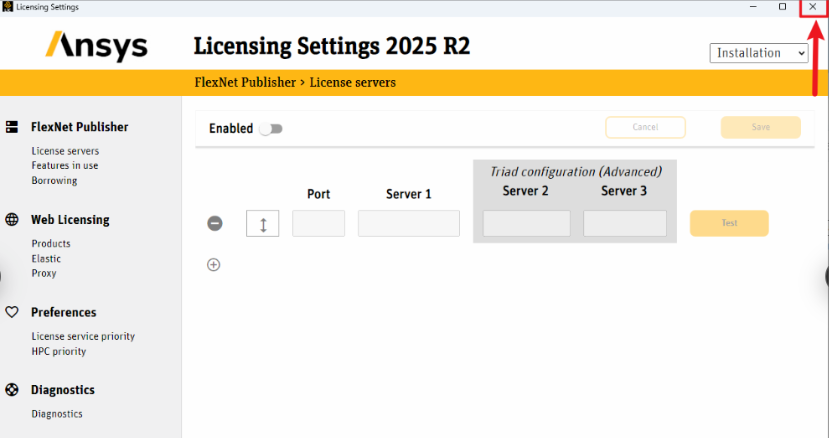This screenshot has width=829, height=438.
Task: Click the Port input field
Action: [318, 223]
